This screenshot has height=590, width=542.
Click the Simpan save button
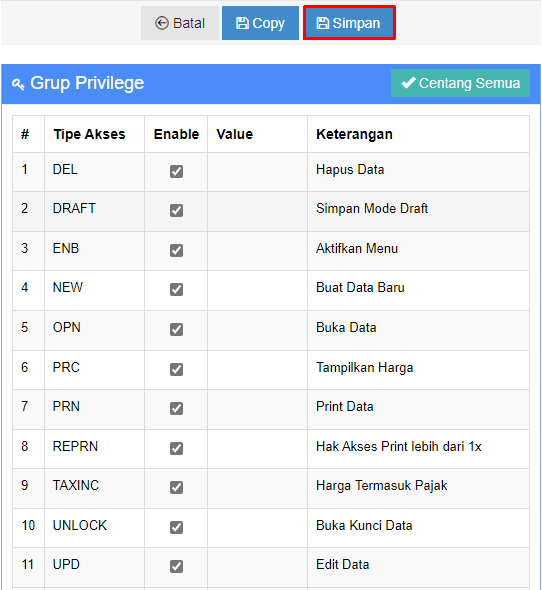349,23
